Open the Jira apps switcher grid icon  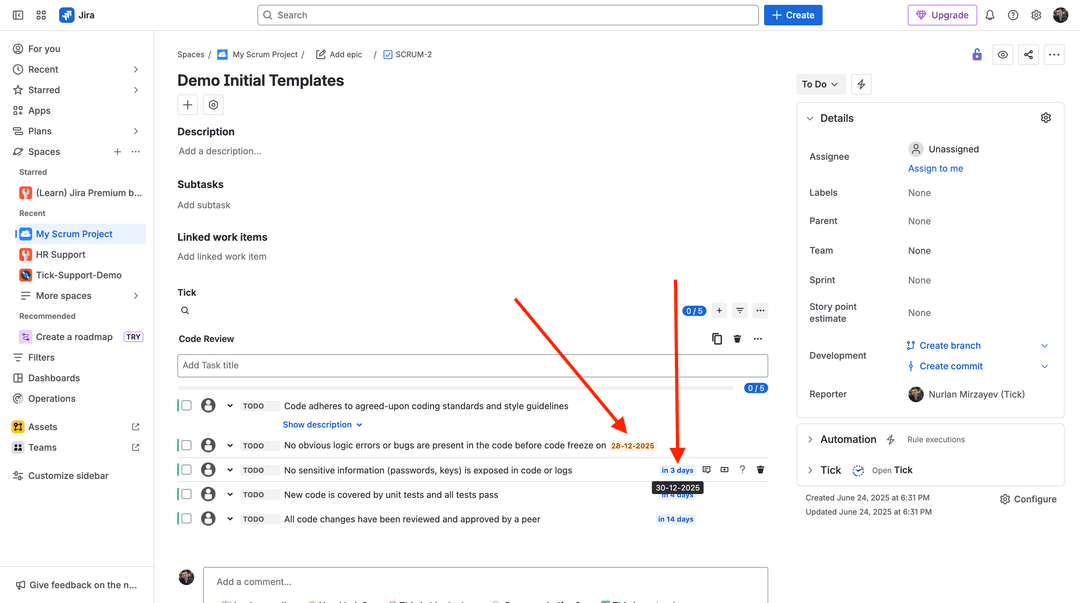point(41,14)
